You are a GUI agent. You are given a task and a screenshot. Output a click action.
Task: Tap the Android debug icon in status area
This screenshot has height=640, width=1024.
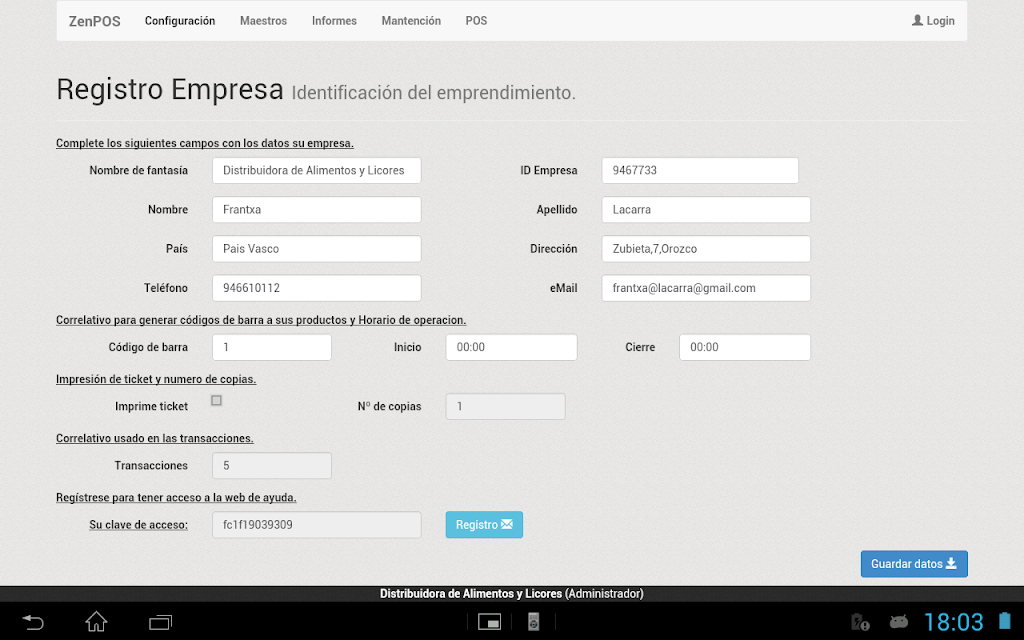tap(899, 621)
